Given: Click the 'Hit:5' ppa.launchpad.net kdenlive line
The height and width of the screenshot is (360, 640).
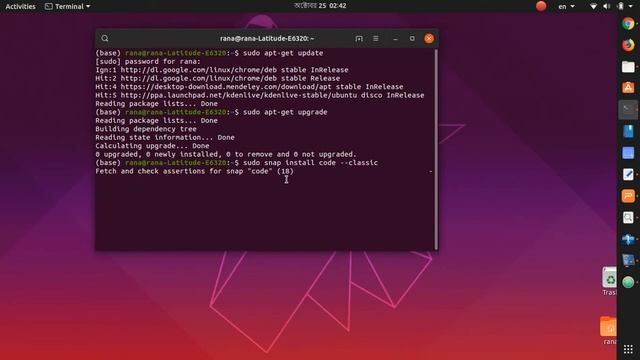Looking at the screenshot, I should [x=260, y=95].
